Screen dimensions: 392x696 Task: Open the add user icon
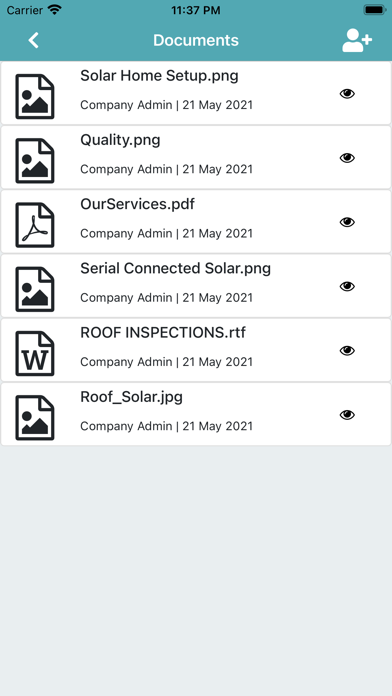click(356, 40)
